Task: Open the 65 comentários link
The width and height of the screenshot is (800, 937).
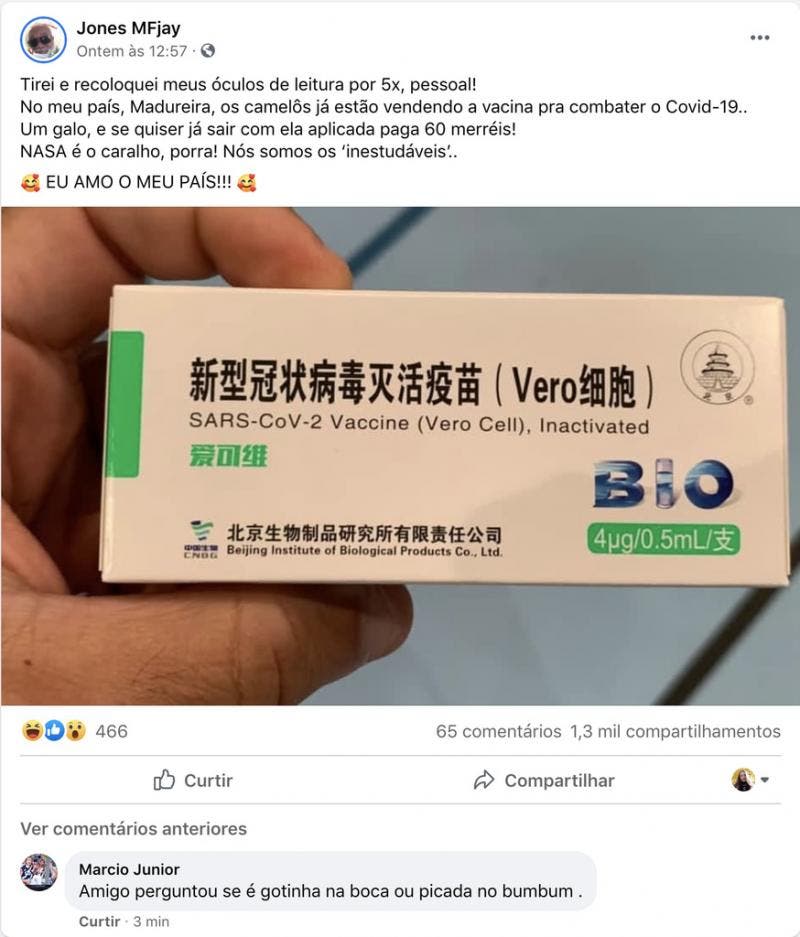Action: coord(498,731)
